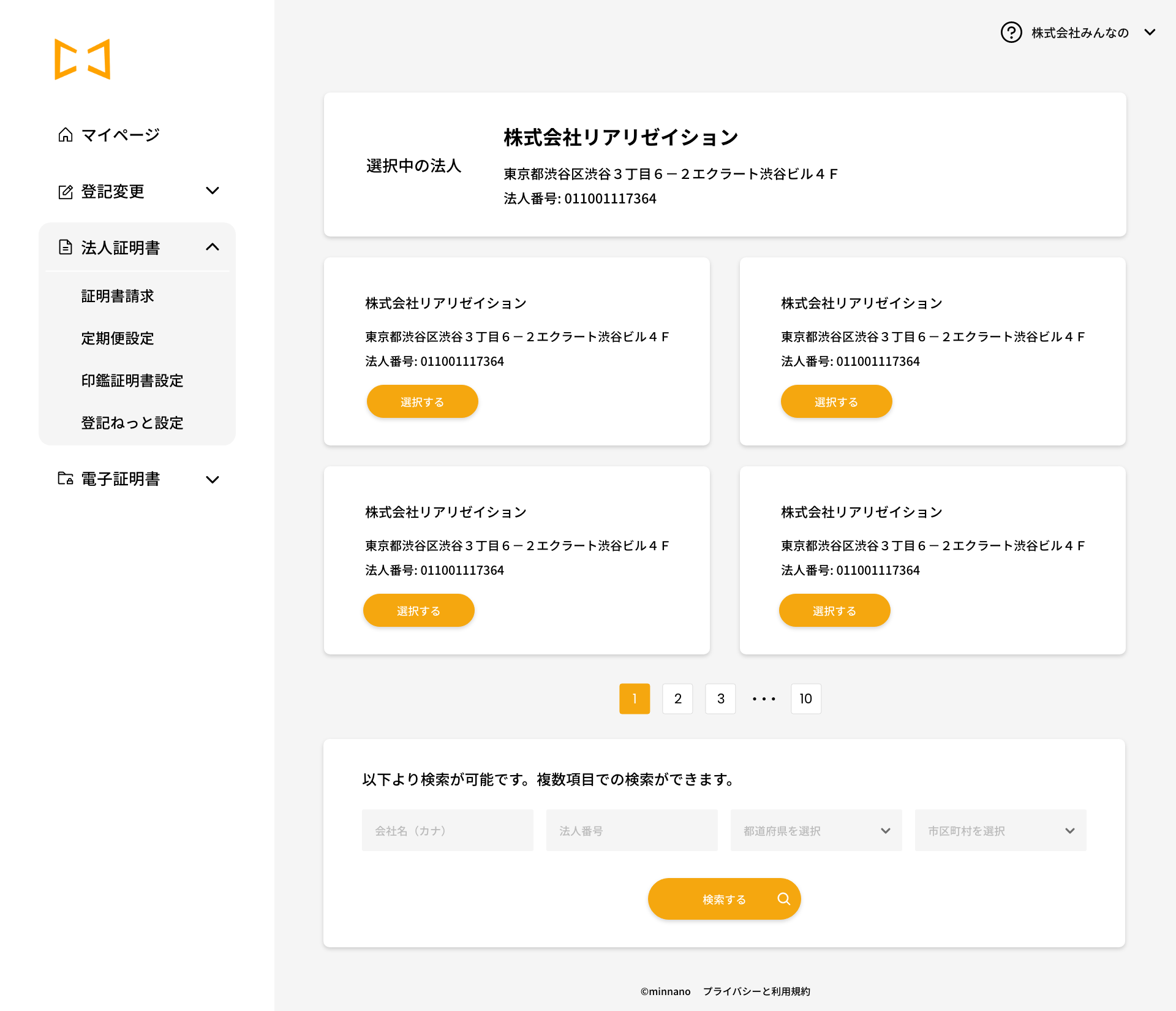Open the 株式会社みんなの account dropdown
Viewport: 1176px width, 1011px height.
click(x=1150, y=32)
